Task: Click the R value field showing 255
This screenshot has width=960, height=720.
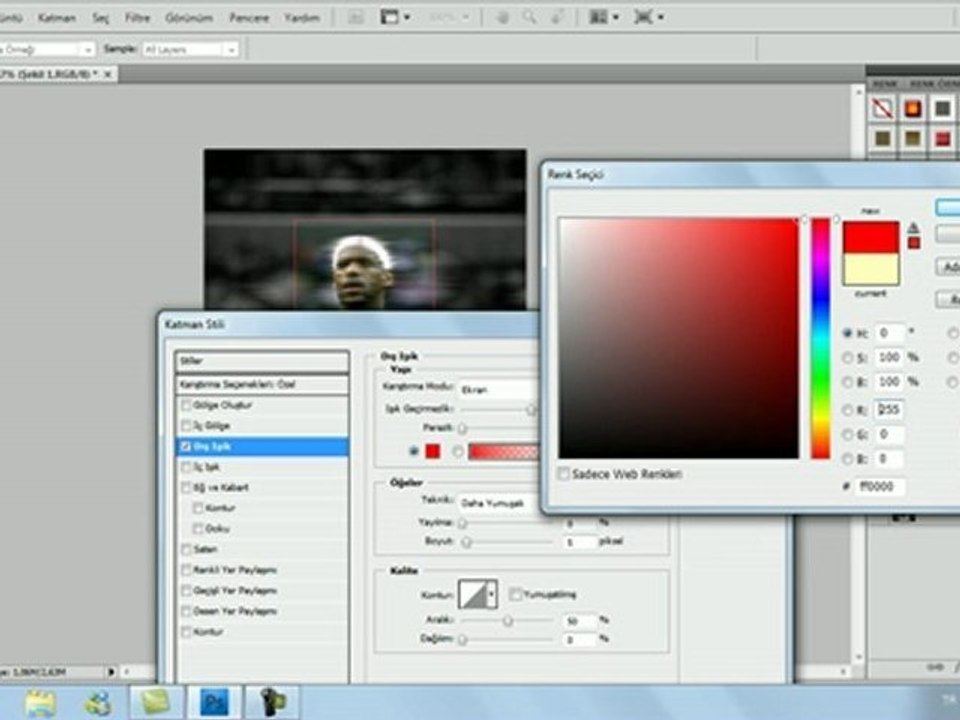Action: pyautogui.click(x=890, y=409)
